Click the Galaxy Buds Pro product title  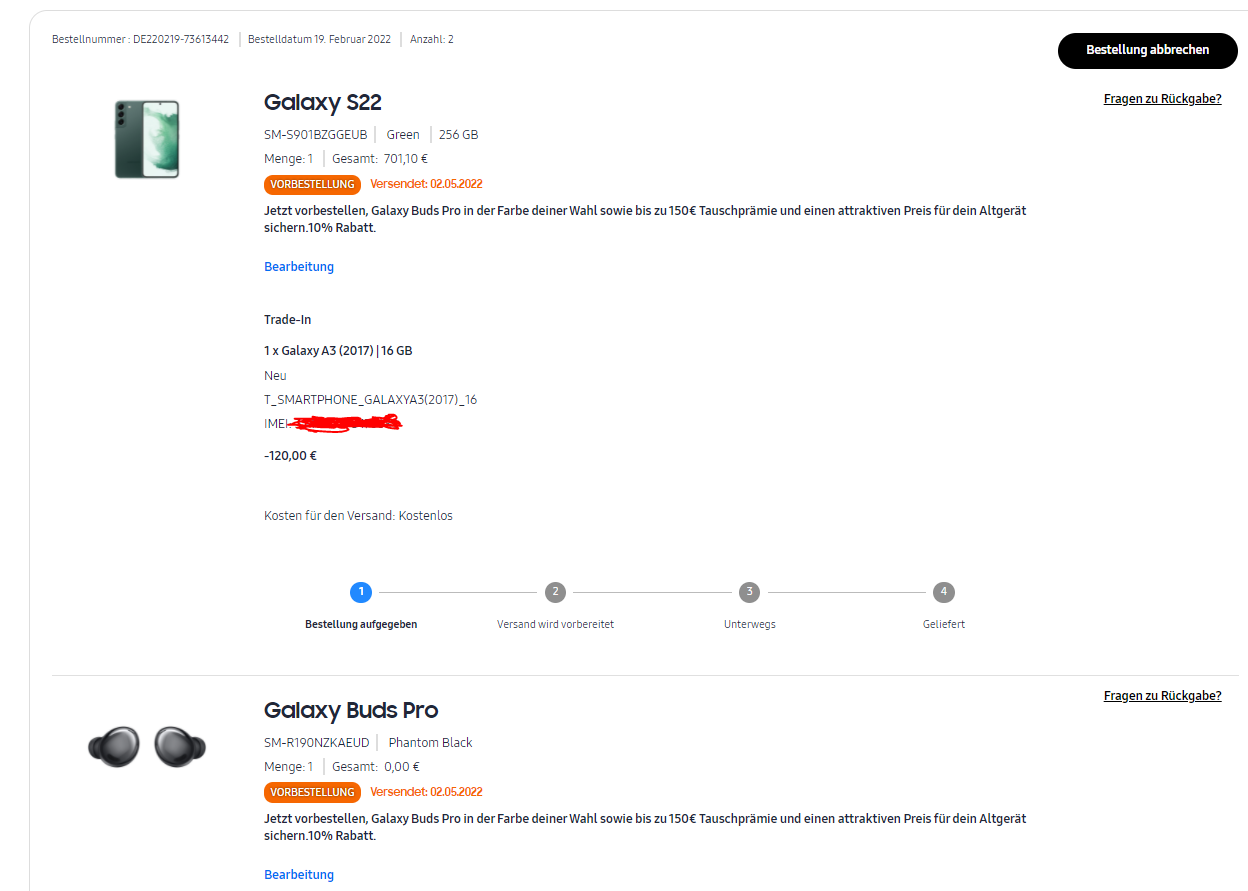click(x=351, y=710)
